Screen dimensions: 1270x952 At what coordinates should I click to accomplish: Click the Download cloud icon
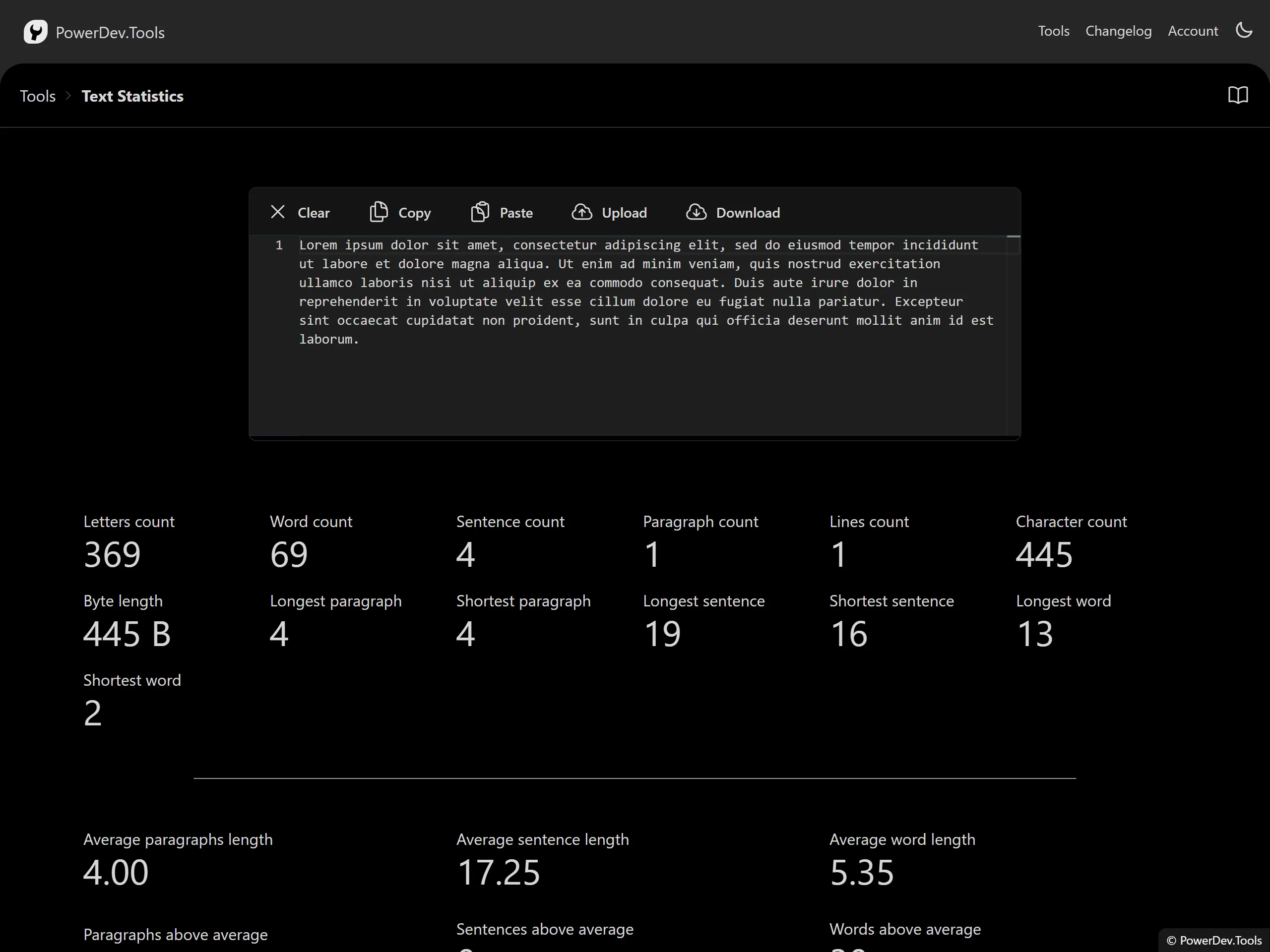[x=696, y=212]
